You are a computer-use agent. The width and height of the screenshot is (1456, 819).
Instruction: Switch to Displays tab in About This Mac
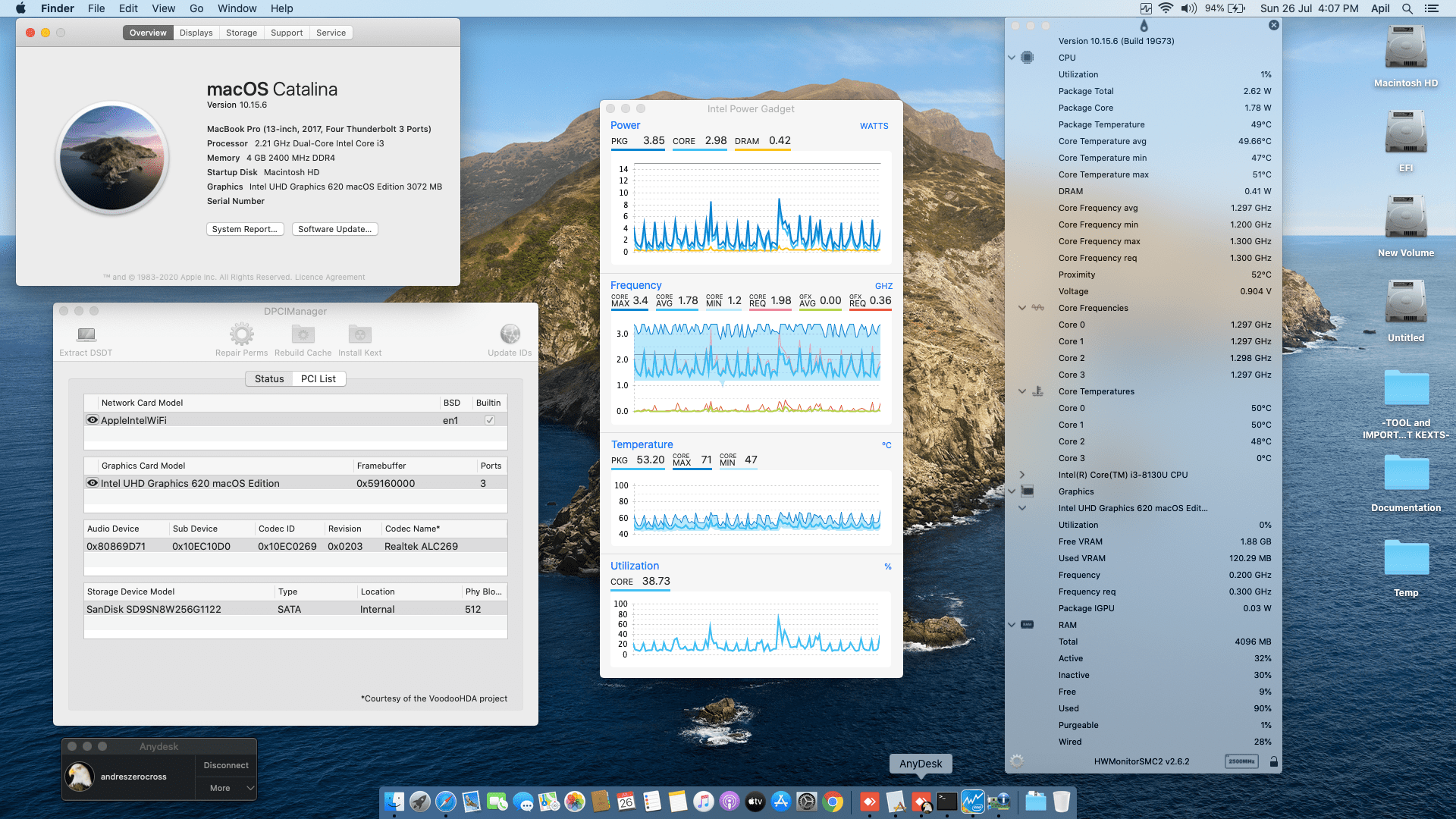click(x=196, y=33)
